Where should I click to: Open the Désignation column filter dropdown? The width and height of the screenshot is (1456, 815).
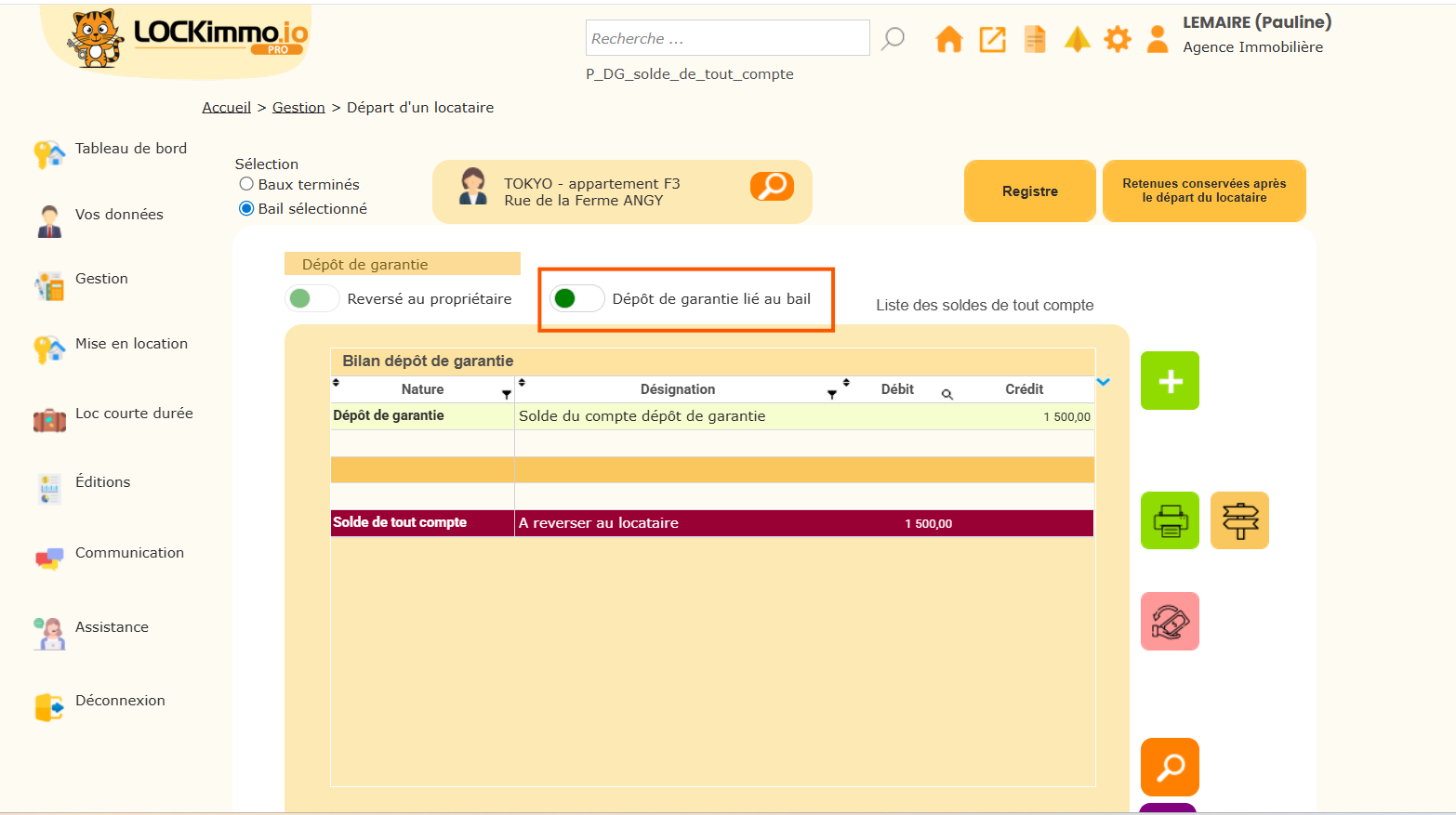tap(832, 395)
